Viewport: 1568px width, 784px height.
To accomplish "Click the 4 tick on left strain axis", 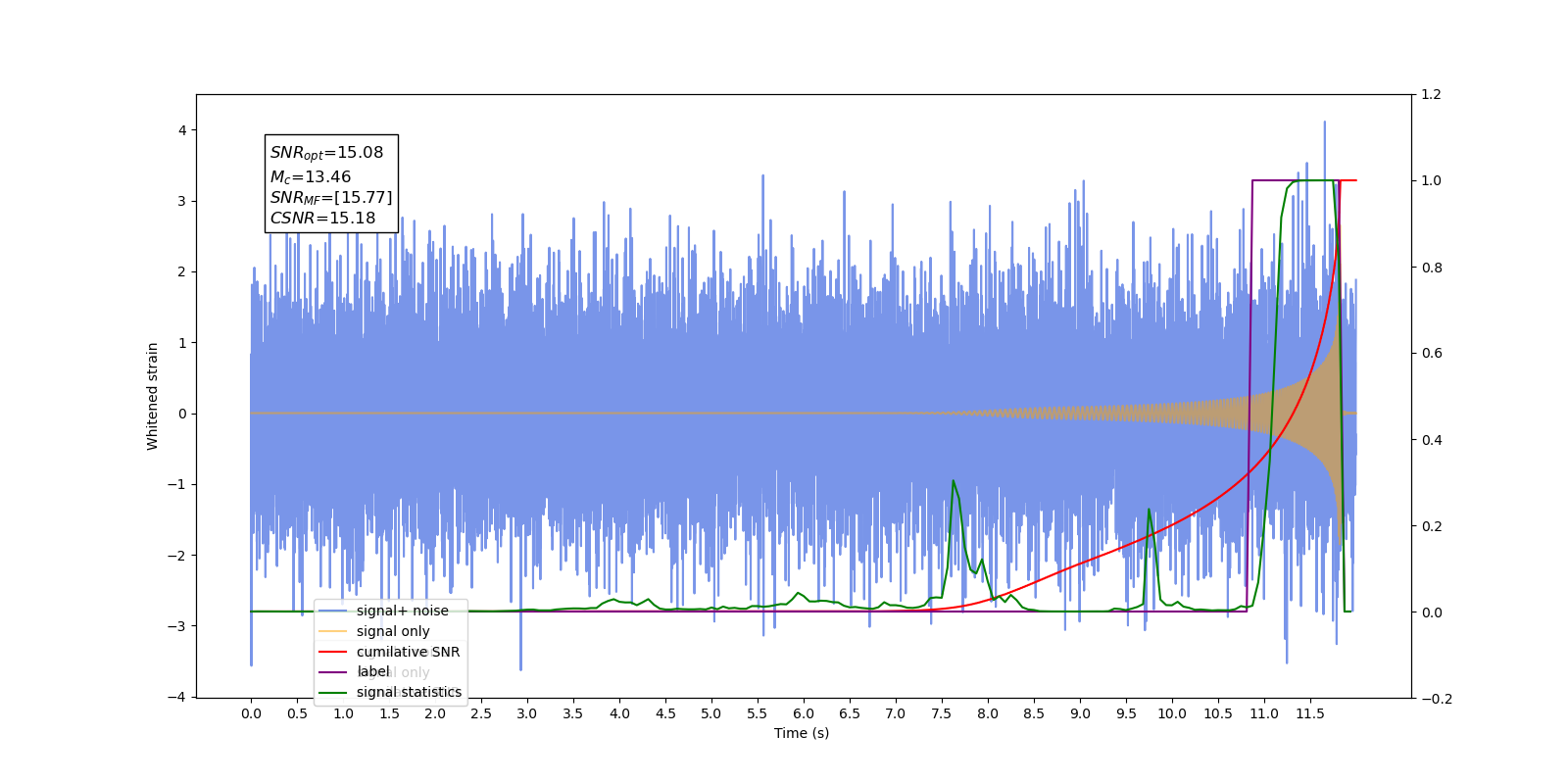I will tap(181, 130).
